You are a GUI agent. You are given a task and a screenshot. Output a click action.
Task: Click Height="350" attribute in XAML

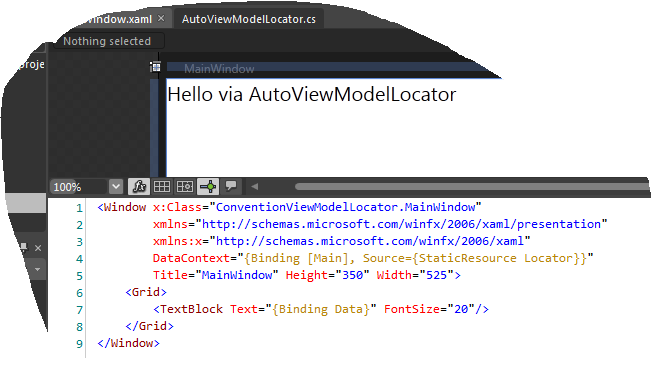pyautogui.click(x=327, y=275)
